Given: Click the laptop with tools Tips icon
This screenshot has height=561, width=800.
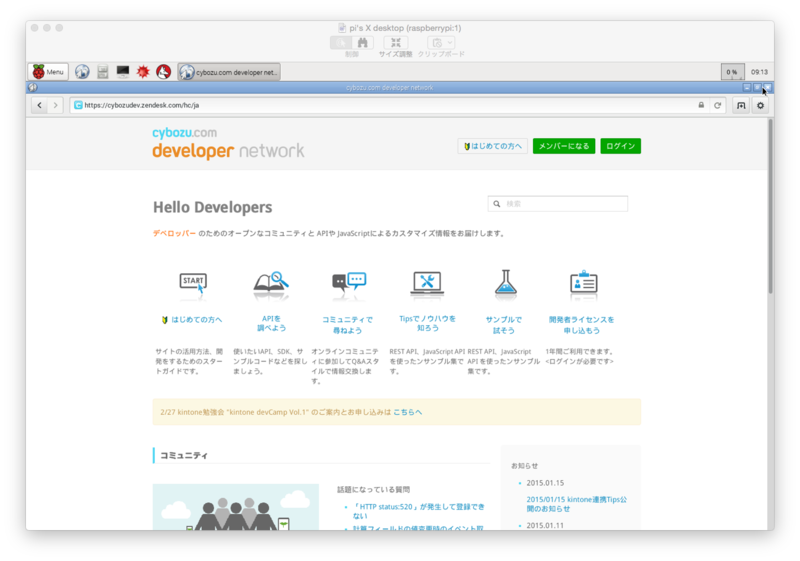Looking at the screenshot, I should [x=427, y=284].
